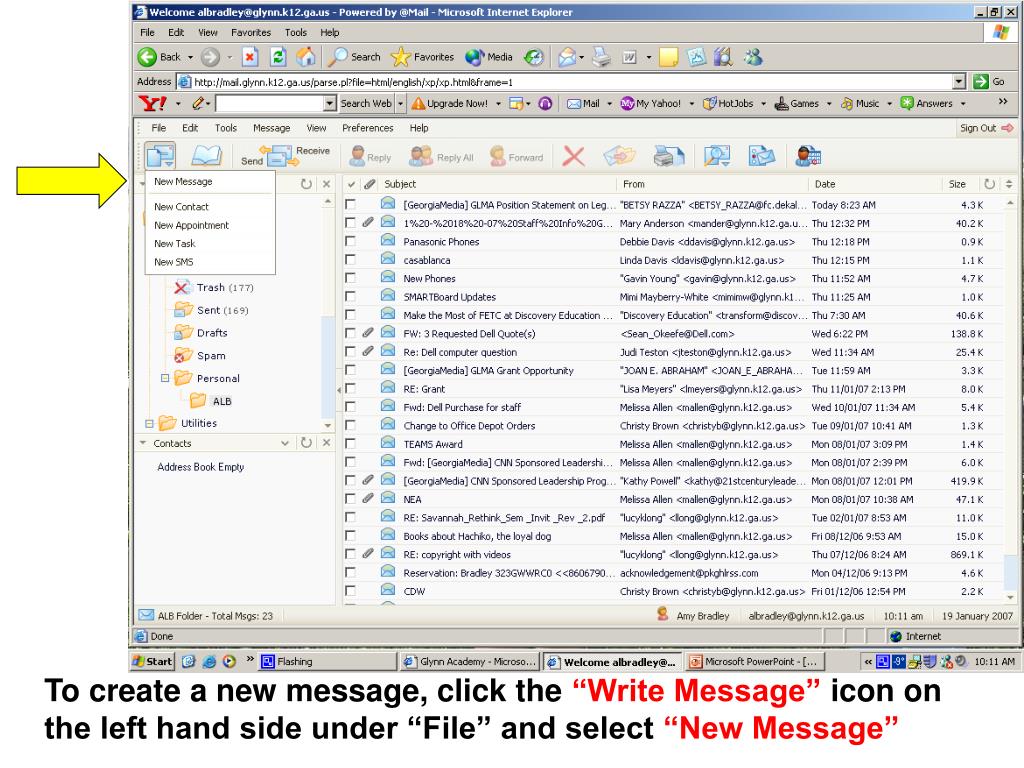Viewport: 1024px width, 768px height.
Task: Check the RE: Grant message checkbox
Action: (351, 389)
